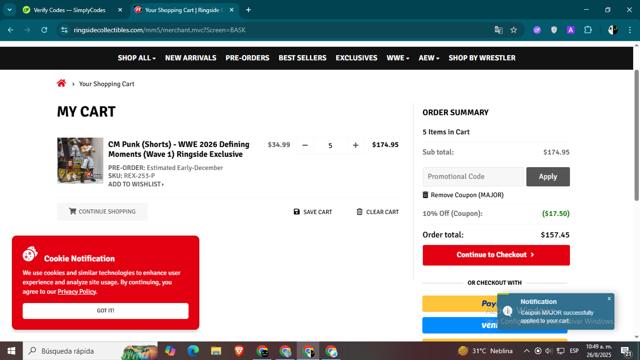Screen dimensions: 640x360
Task: Open BEST SELLERS menu item
Action: tap(302, 58)
